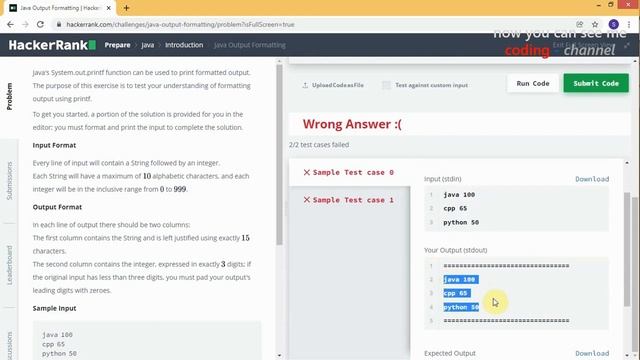640x360 pixels.
Task: Select Sample Test case 1
Action: point(349,200)
